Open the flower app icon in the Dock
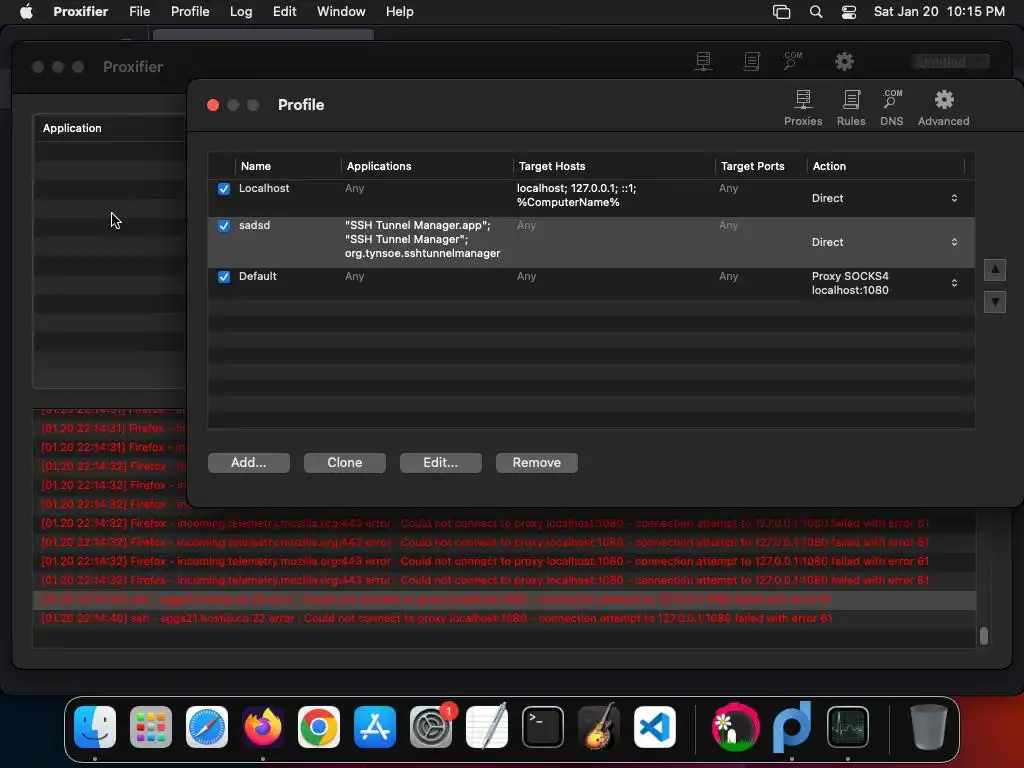Screen dimensions: 1024x768 coord(735,727)
